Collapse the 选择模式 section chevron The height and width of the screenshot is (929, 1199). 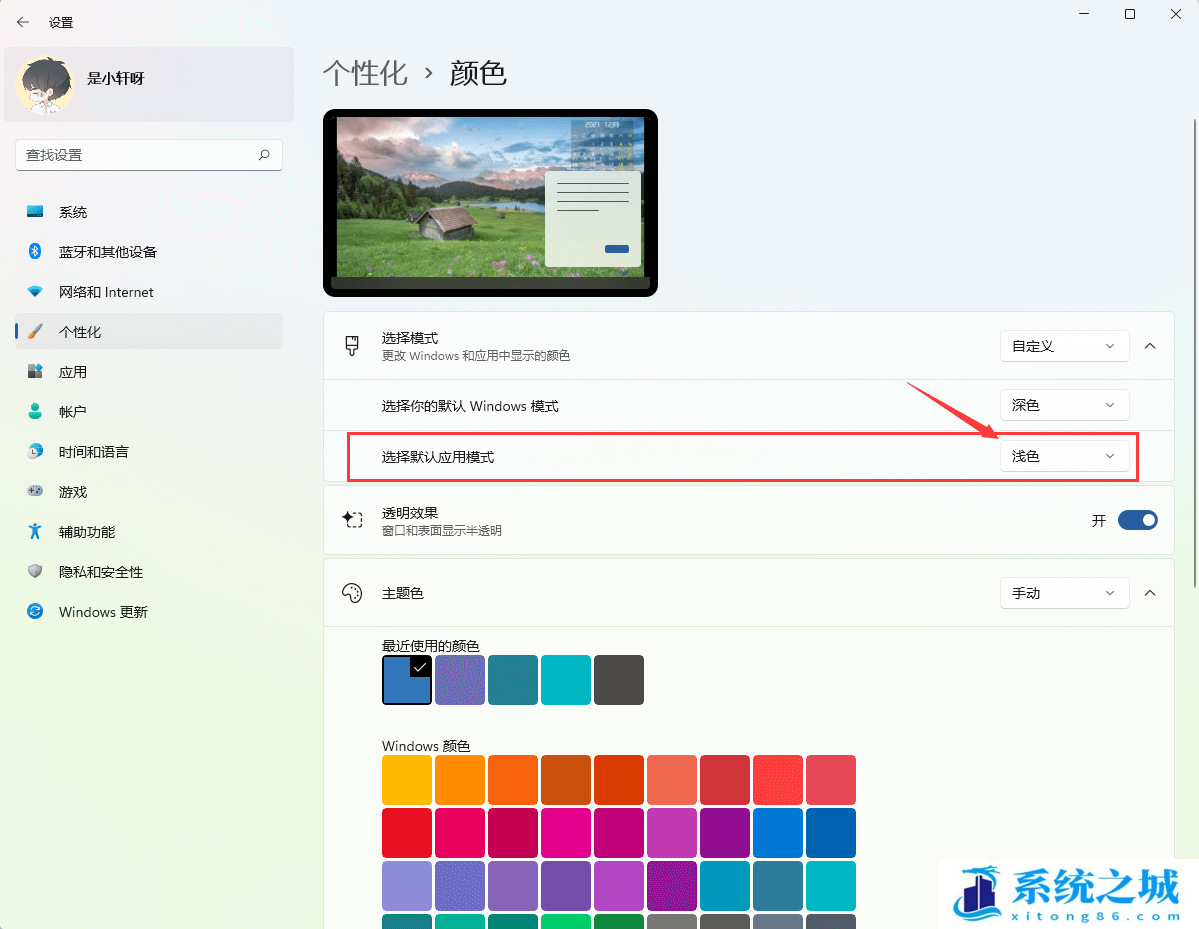pyautogui.click(x=1149, y=346)
